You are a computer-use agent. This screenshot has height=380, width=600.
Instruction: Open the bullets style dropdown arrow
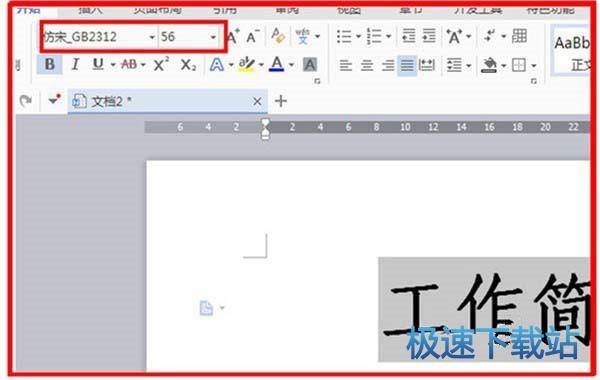coord(359,37)
